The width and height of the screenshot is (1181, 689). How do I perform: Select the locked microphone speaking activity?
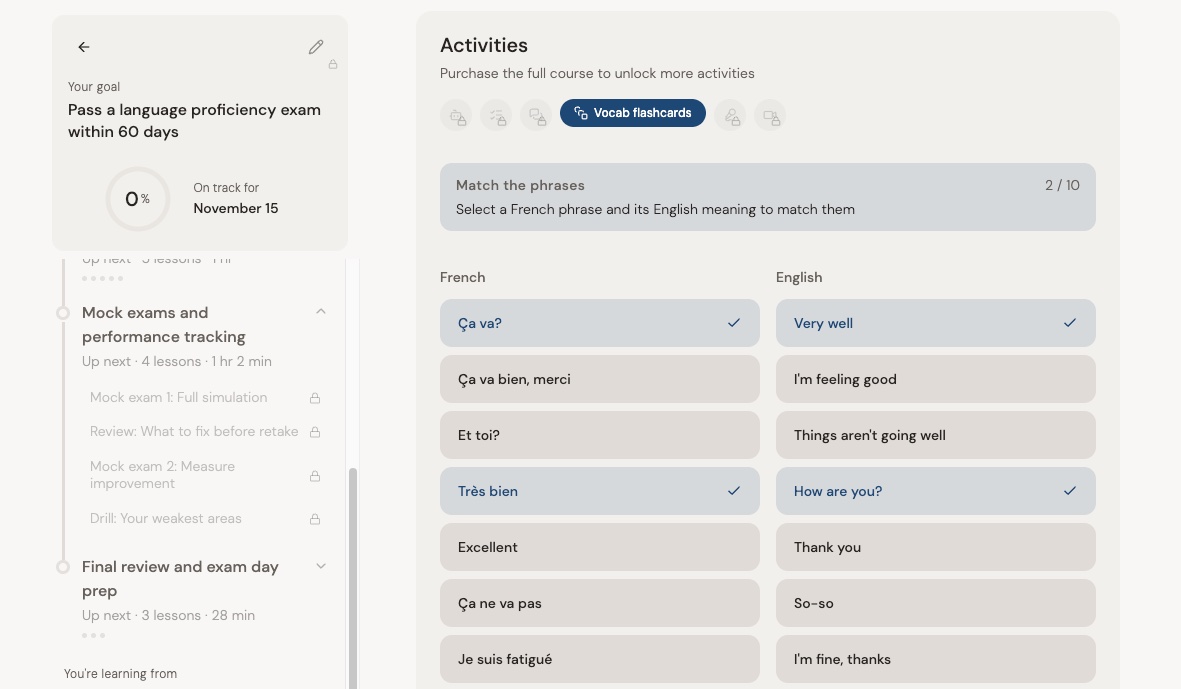click(730, 115)
